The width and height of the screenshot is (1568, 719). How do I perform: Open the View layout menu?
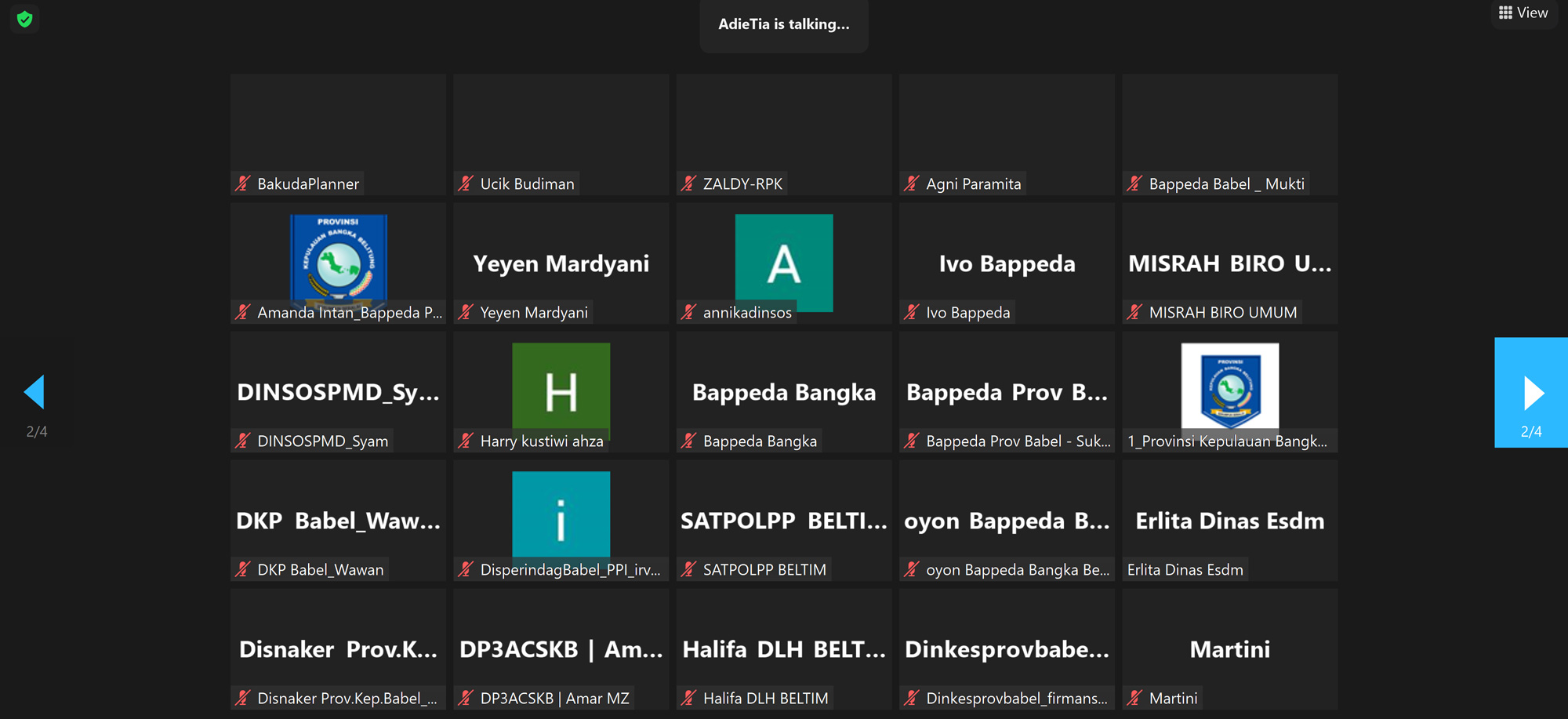(1523, 13)
